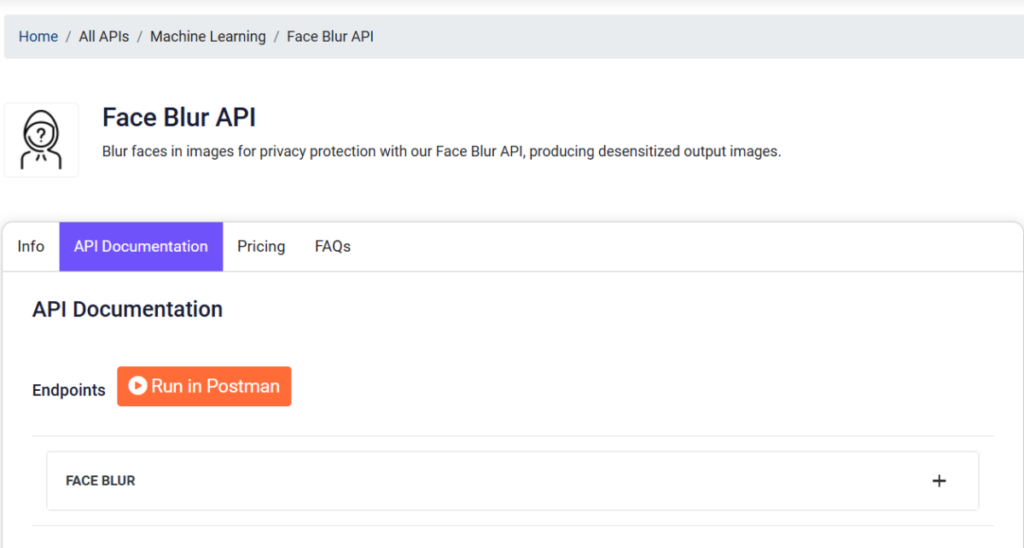Click the Run in Postman button
The height and width of the screenshot is (548, 1024).
tap(204, 386)
